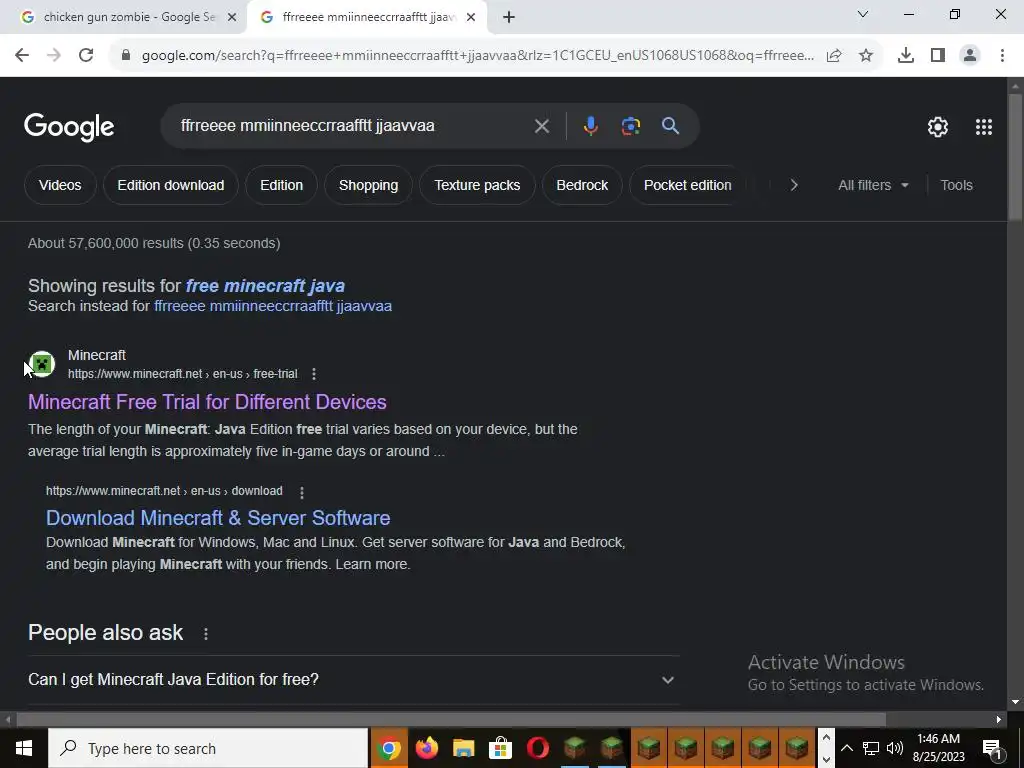The image size is (1024, 768).
Task: Clear the search box with the X icon
Action: tap(541, 126)
